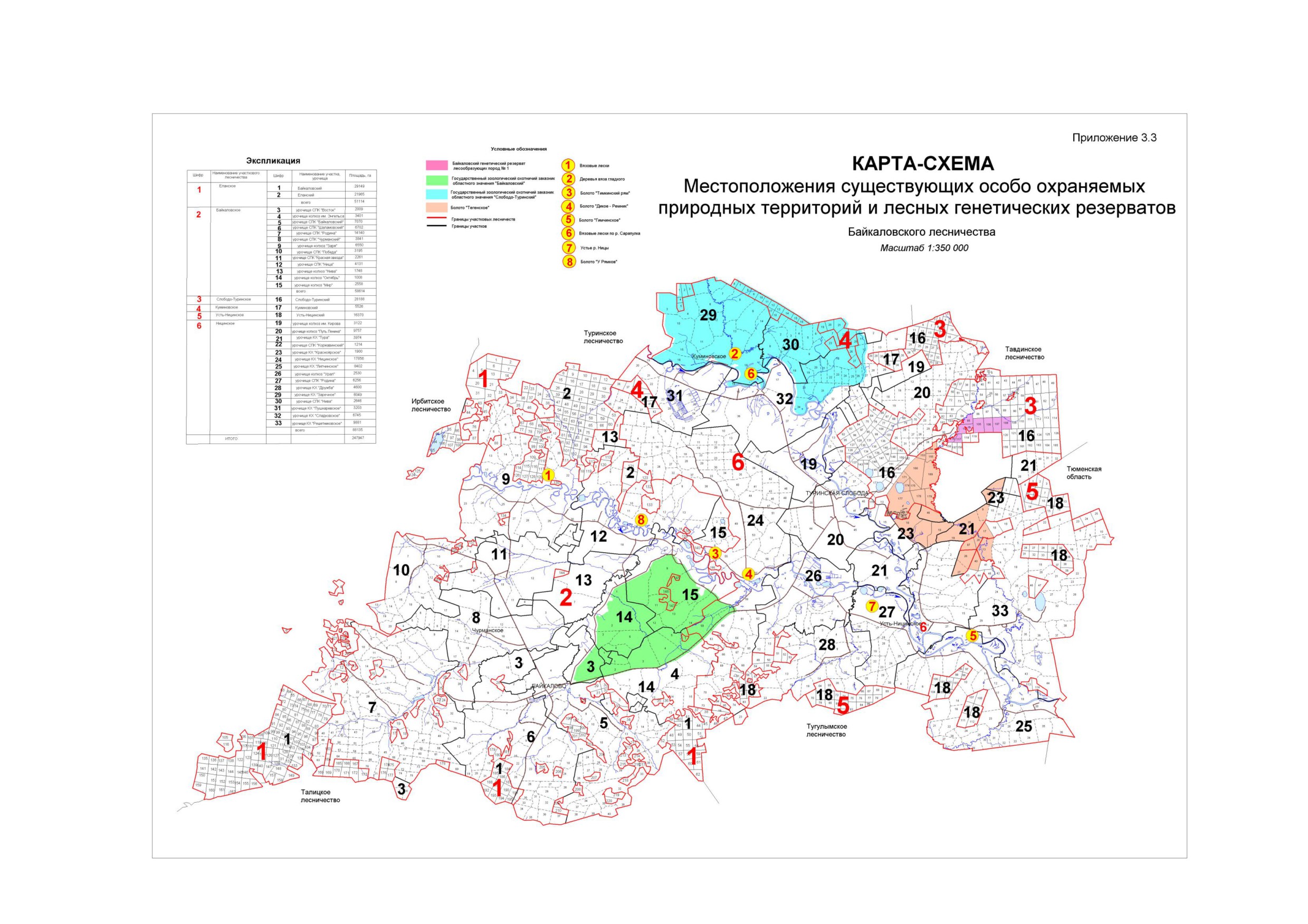Click table row урочище КХ "Решетниковское"
Image resolution: width=1308 pixels, height=924 pixels.
click(321, 423)
